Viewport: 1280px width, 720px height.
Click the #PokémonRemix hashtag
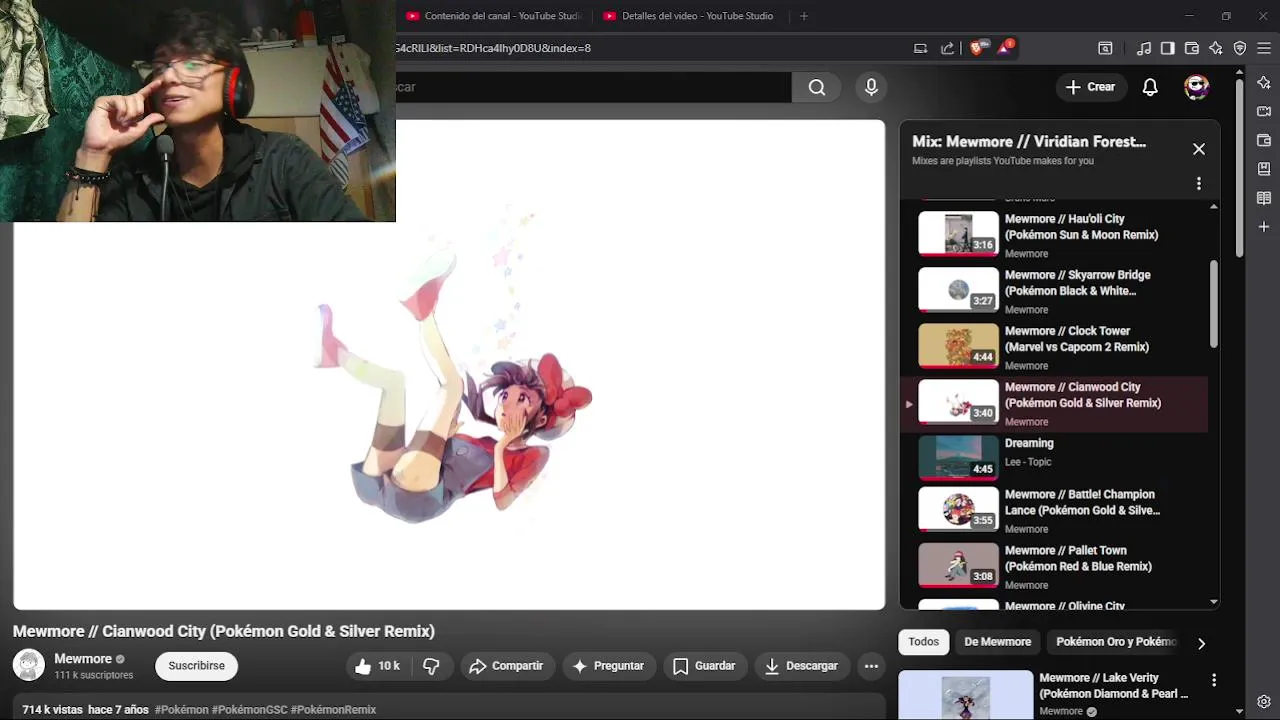click(x=333, y=710)
